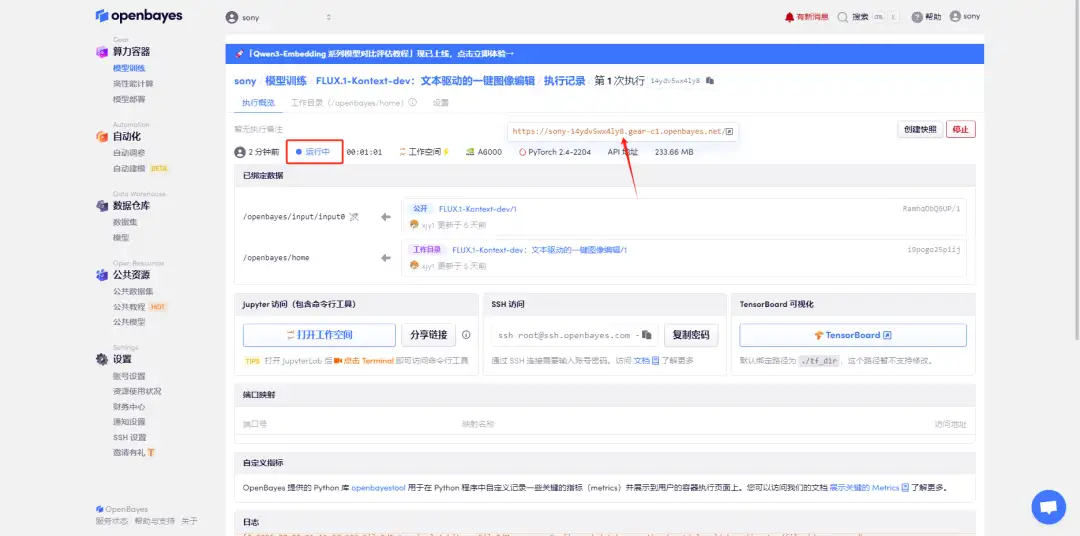Click the 模型训练 breadcrumb link
Screen dimensions: 1080x536
(x=286, y=81)
